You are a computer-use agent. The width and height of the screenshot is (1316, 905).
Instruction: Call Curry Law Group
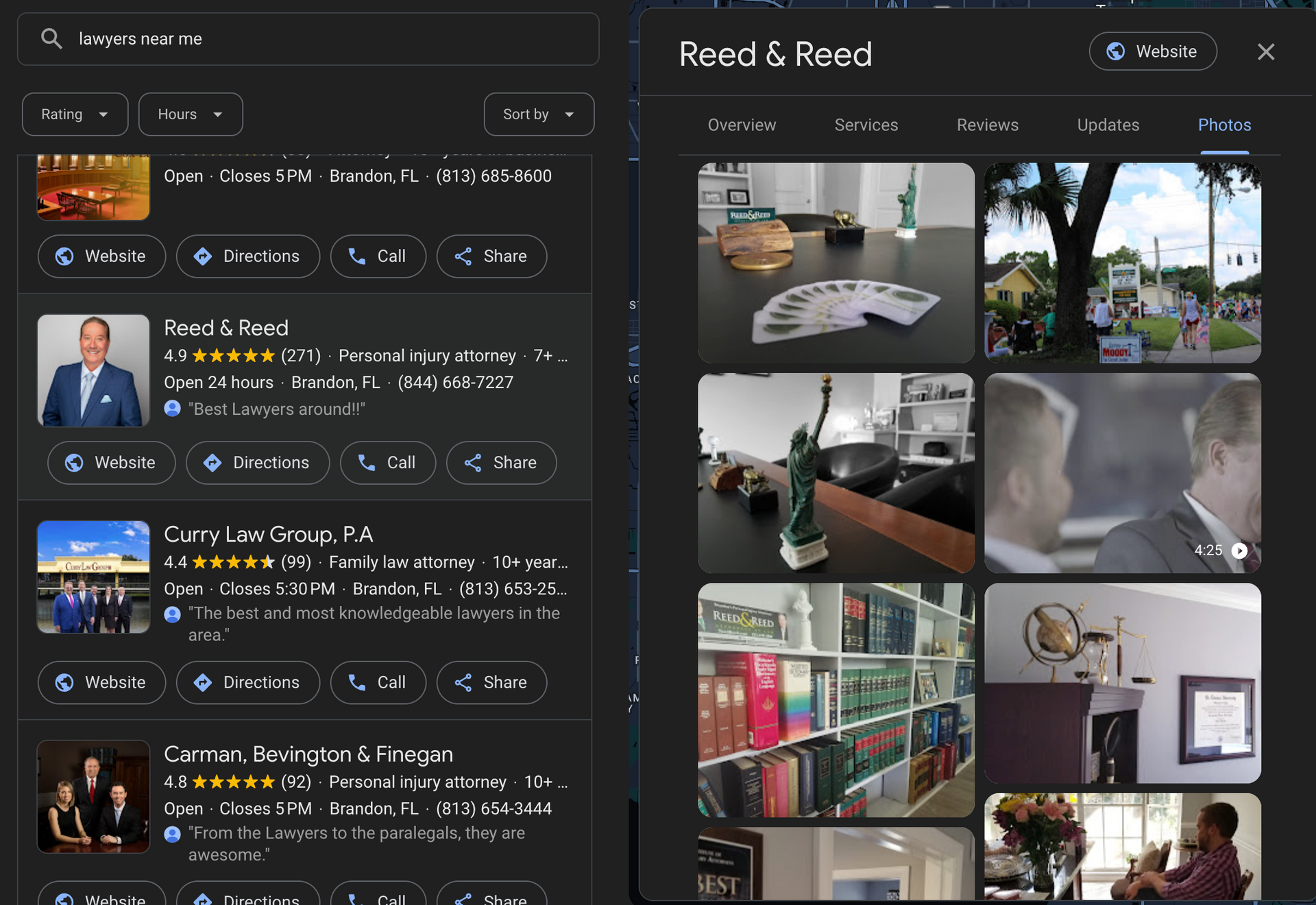tap(378, 683)
